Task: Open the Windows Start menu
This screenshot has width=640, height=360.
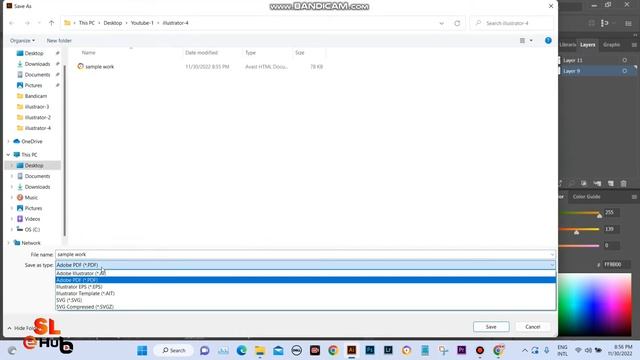Action: (x=142, y=350)
